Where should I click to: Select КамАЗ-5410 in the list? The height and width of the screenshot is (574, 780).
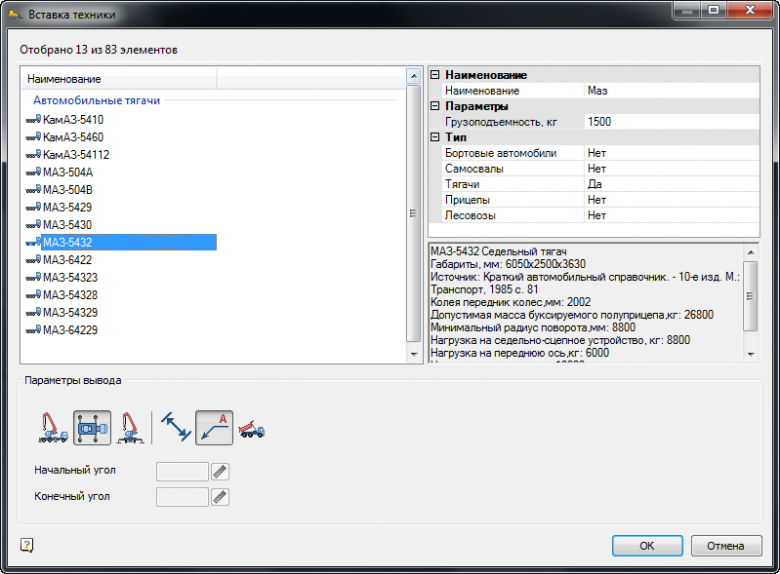point(73,119)
